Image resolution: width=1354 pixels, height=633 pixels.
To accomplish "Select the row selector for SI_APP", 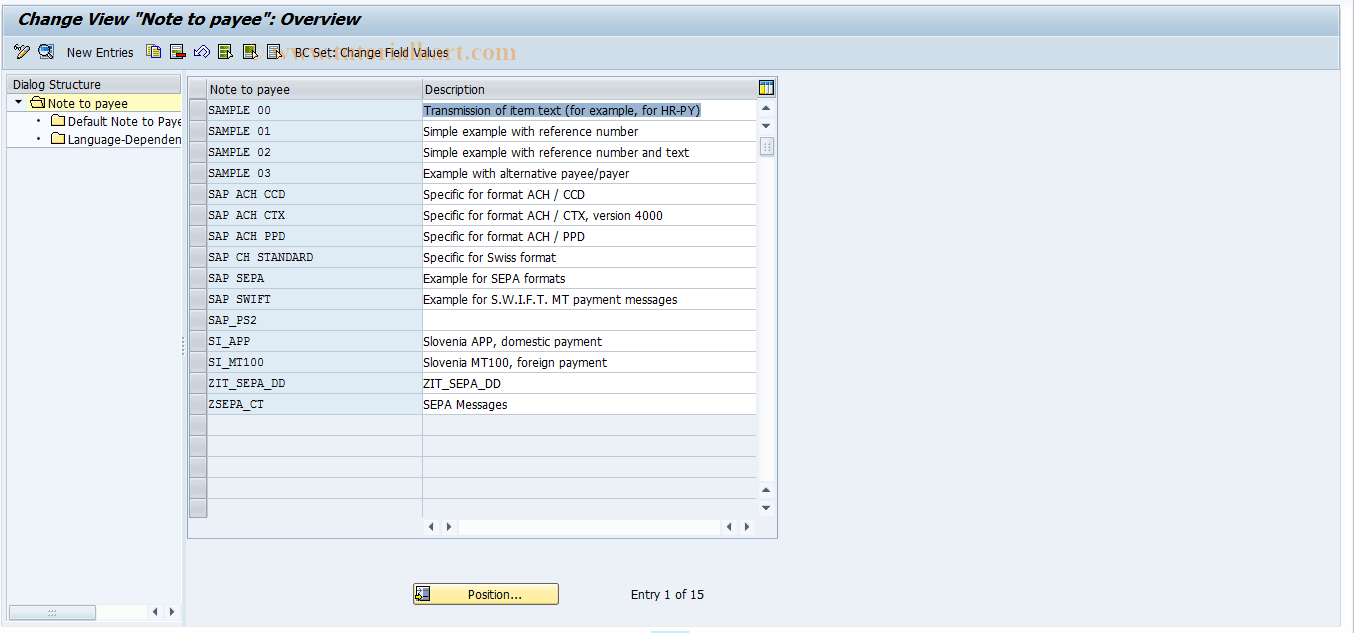I will pos(197,341).
